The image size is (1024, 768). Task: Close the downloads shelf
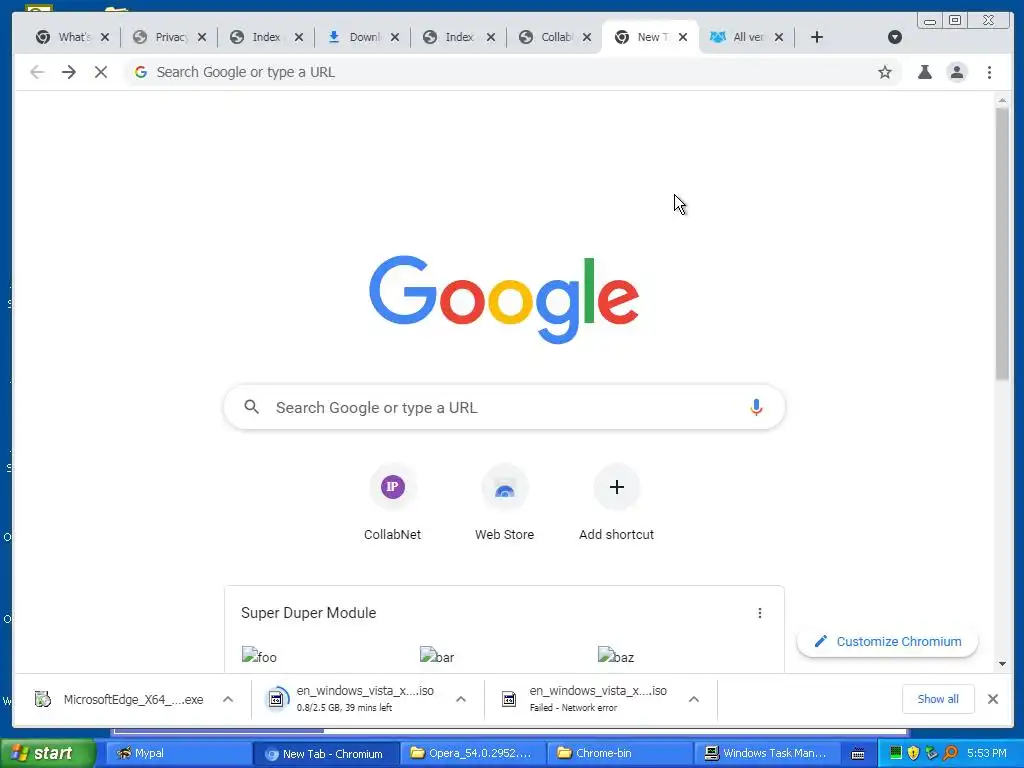[x=993, y=699]
